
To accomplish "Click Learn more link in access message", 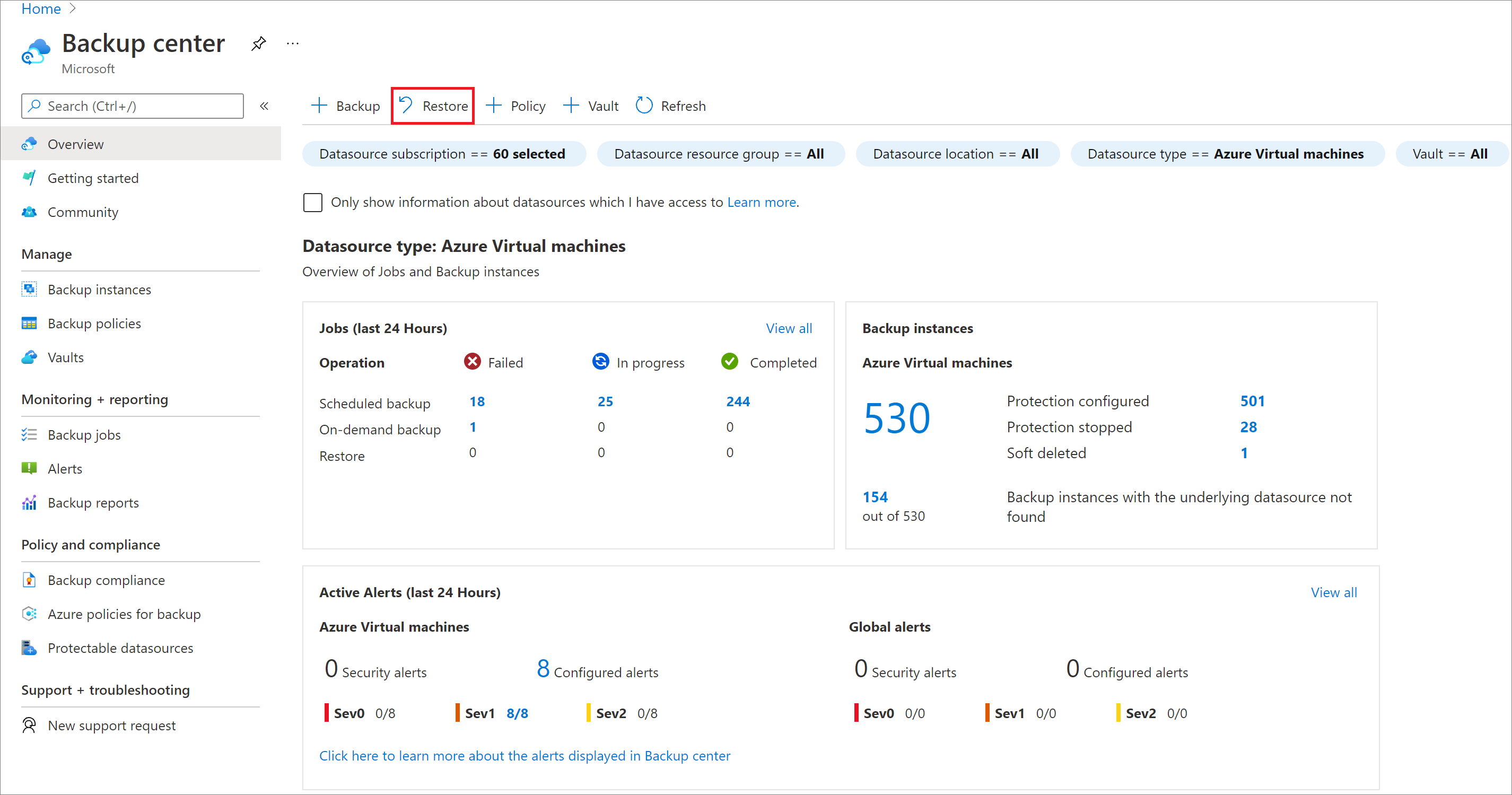I will tap(762, 201).
